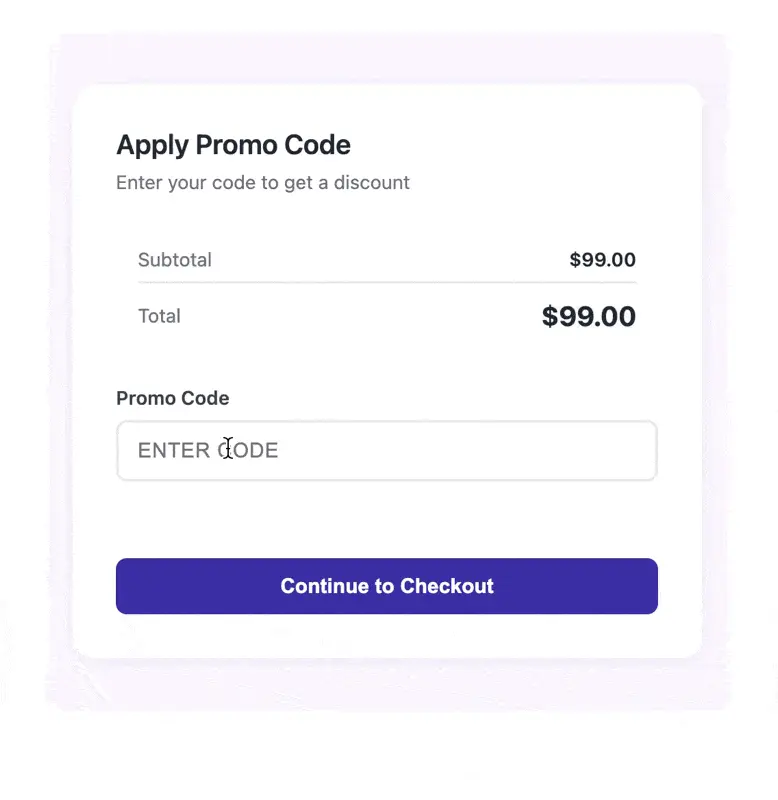Click the area above the Apply Promo Code title
This screenshot has height=800, width=778.
tap(387, 110)
